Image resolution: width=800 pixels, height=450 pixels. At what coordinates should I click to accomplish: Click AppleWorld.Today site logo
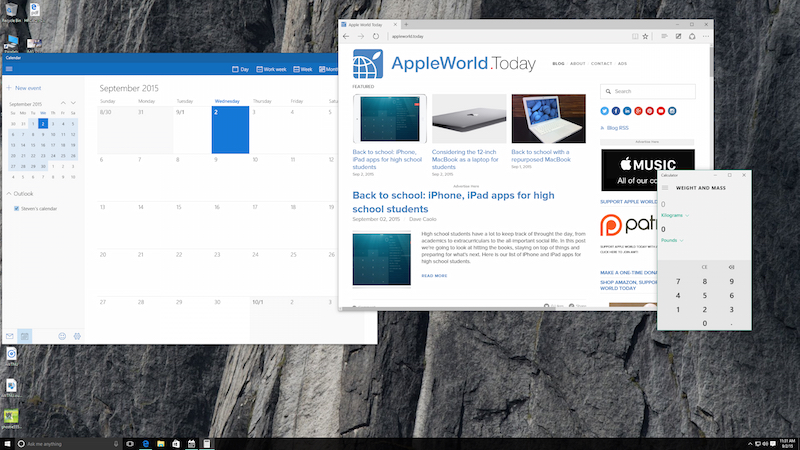click(444, 63)
